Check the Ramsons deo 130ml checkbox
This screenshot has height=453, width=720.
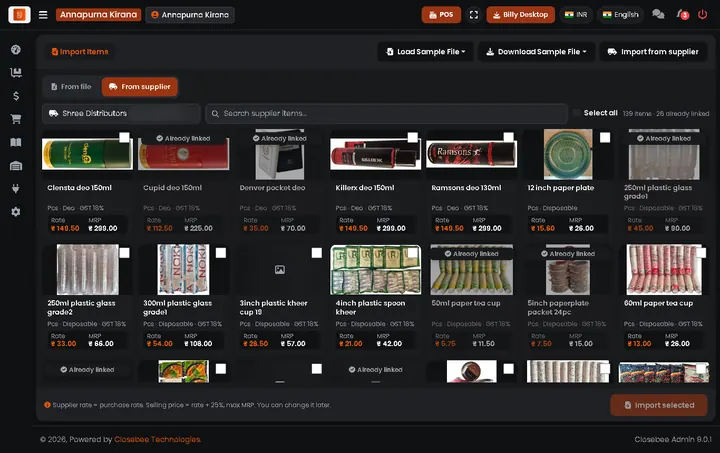[x=508, y=137]
